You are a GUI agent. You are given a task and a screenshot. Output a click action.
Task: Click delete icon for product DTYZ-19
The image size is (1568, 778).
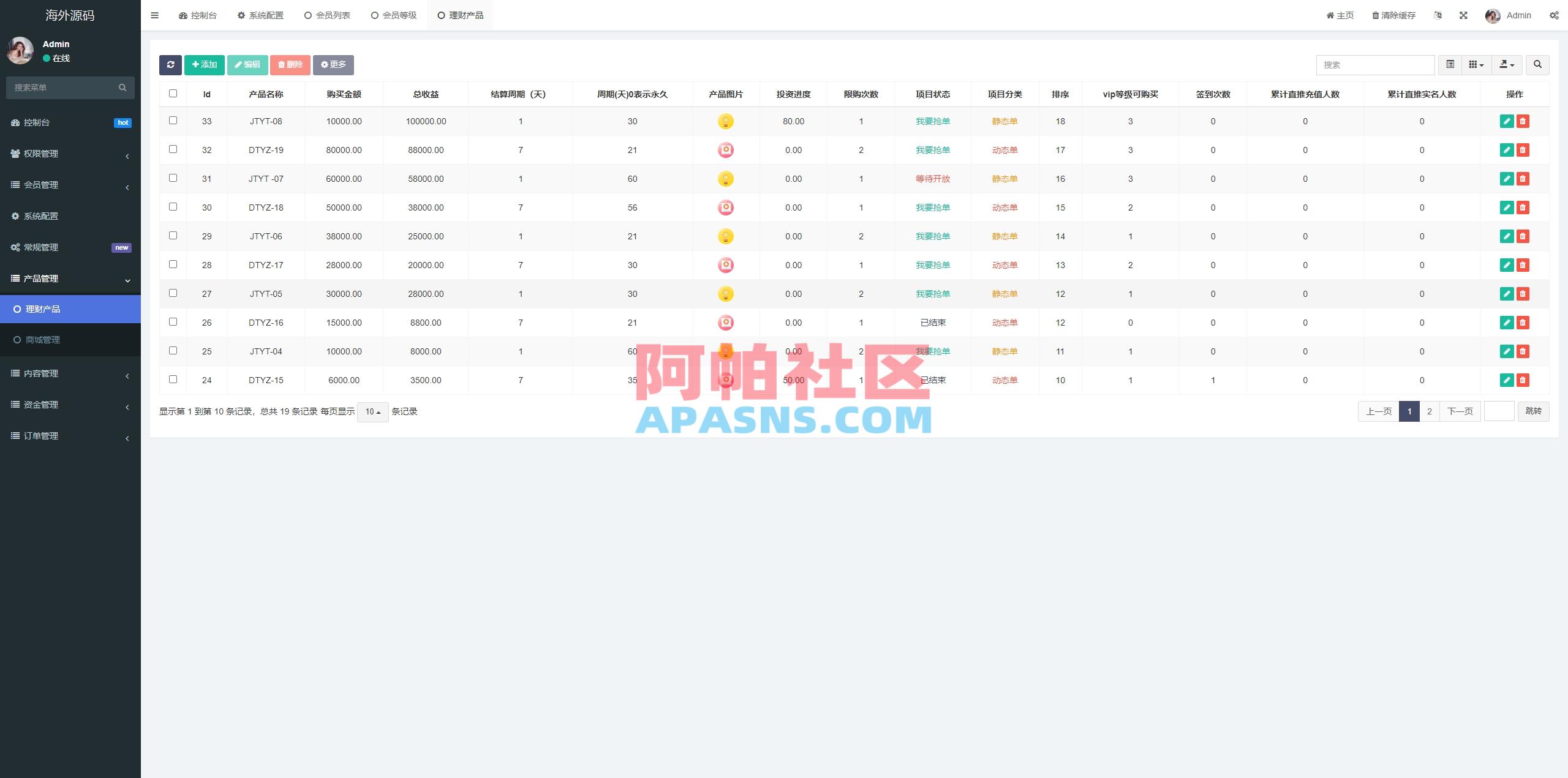[1523, 150]
